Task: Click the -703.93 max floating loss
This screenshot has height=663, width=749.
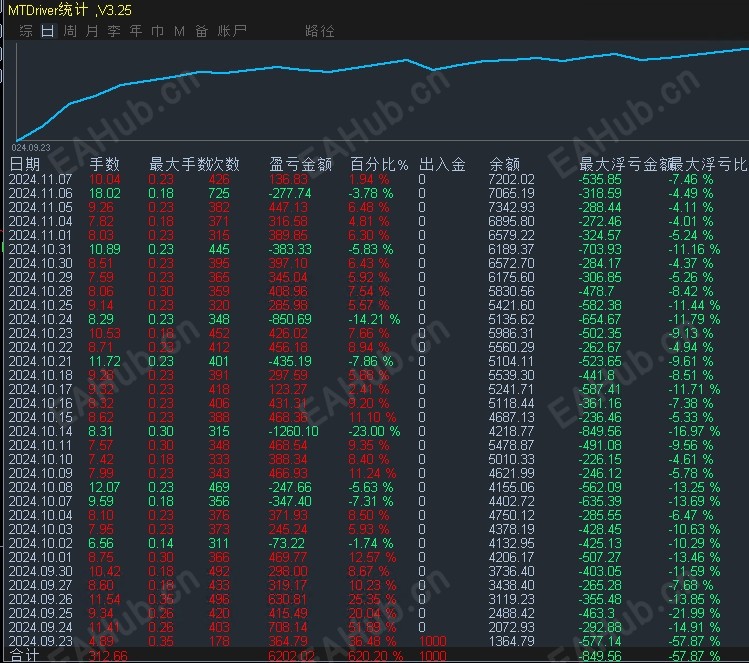Action: (x=600, y=249)
